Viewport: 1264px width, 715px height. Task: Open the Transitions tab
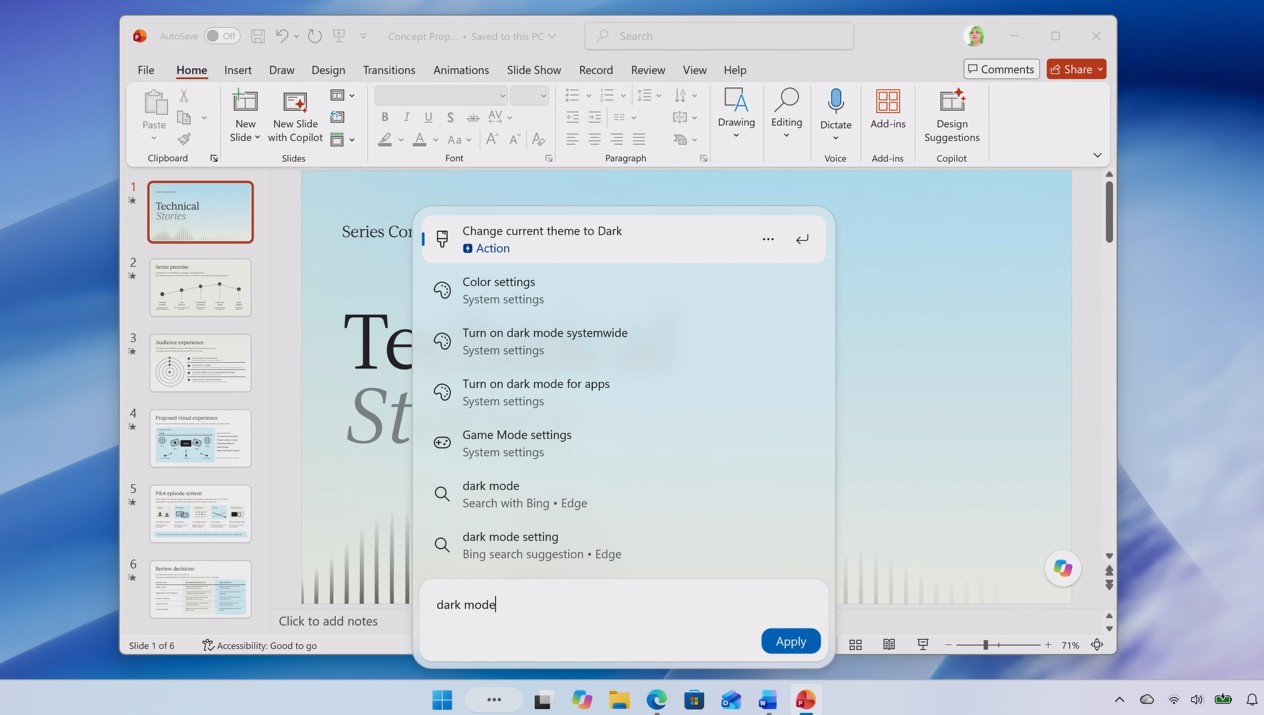389,70
